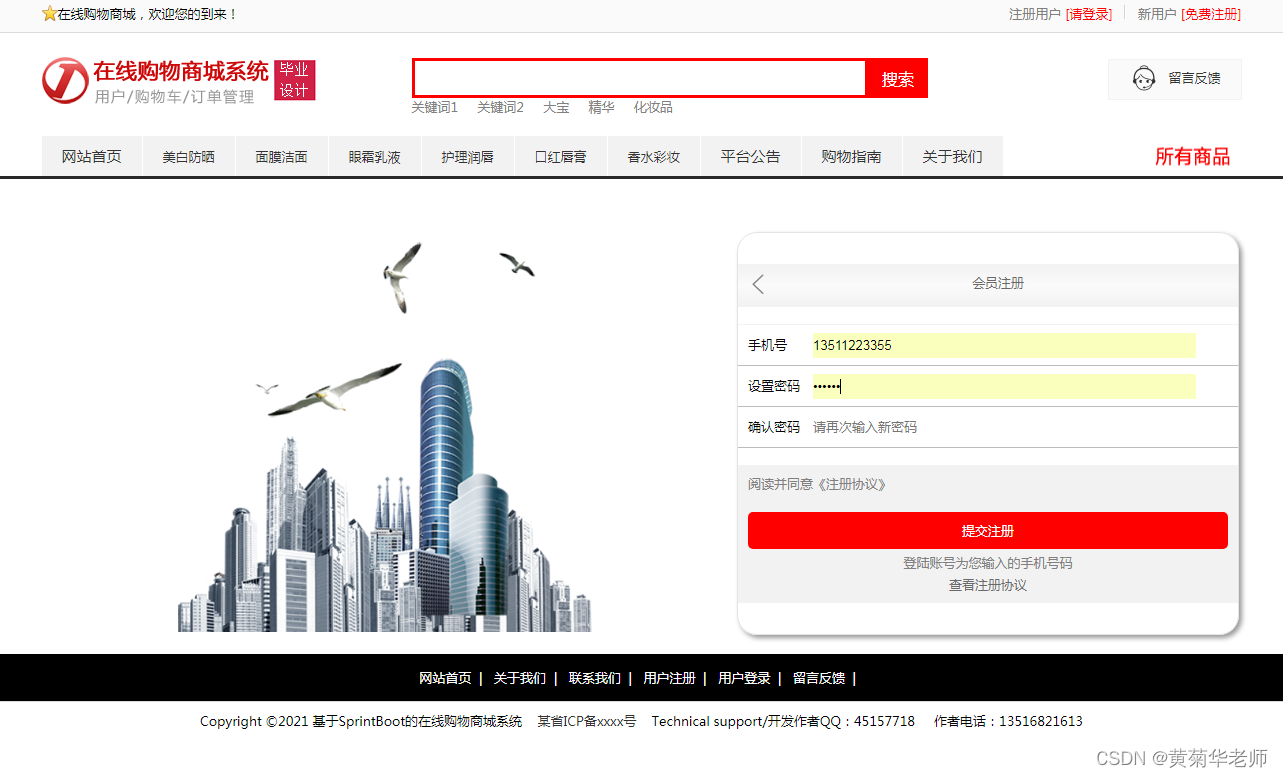Select keyword link 大宝
The height and width of the screenshot is (778, 1283).
pos(556,107)
